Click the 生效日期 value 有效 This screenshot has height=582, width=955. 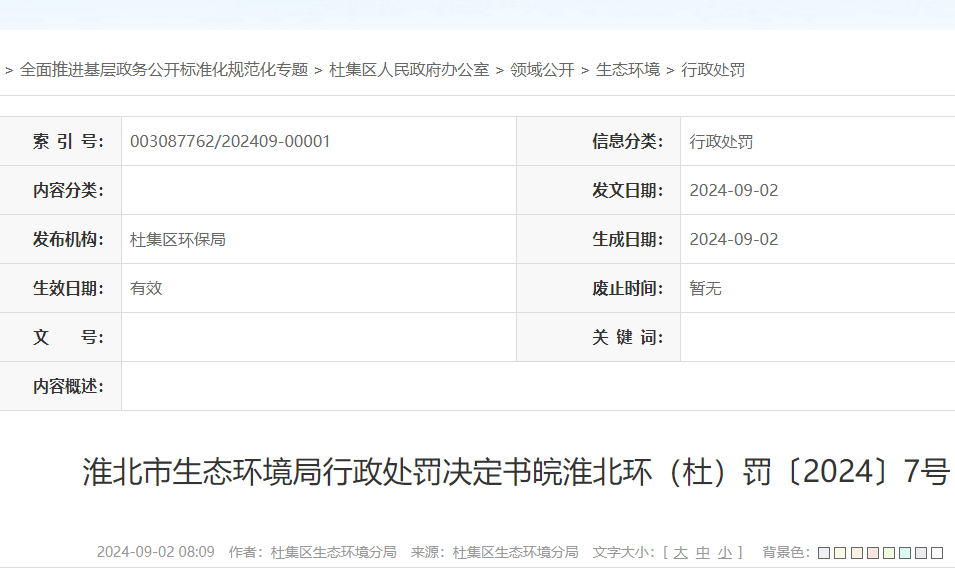click(146, 288)
